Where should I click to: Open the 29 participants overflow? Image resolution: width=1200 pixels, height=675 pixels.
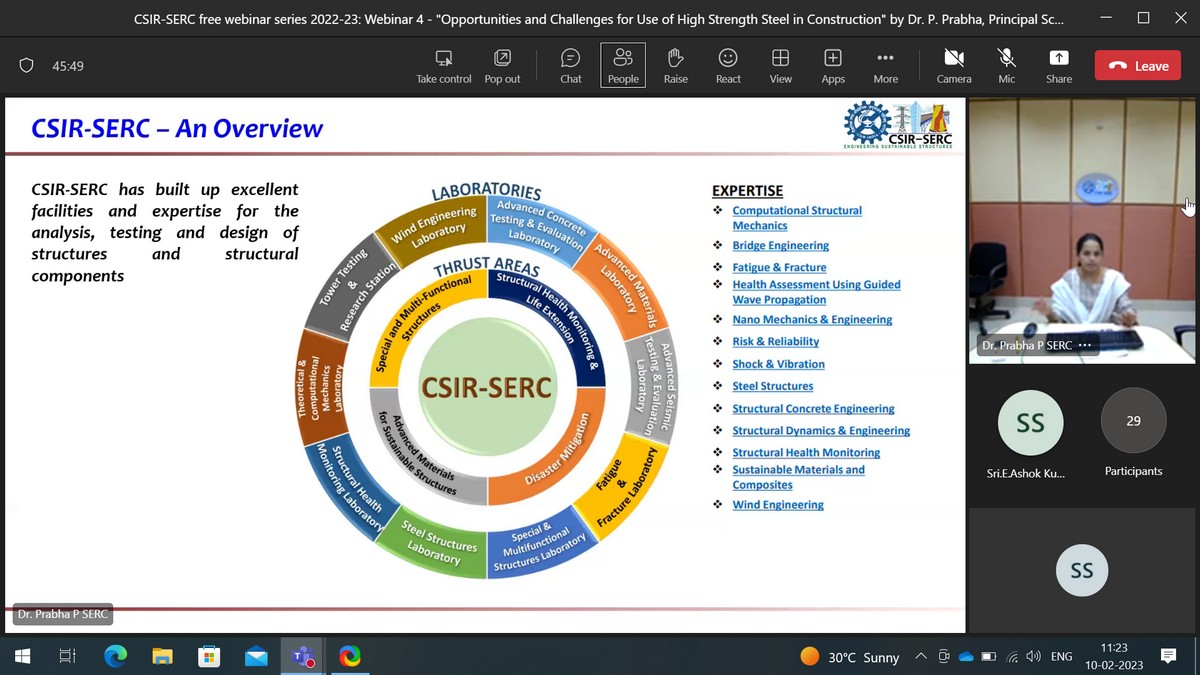(x=1133, y=421)
